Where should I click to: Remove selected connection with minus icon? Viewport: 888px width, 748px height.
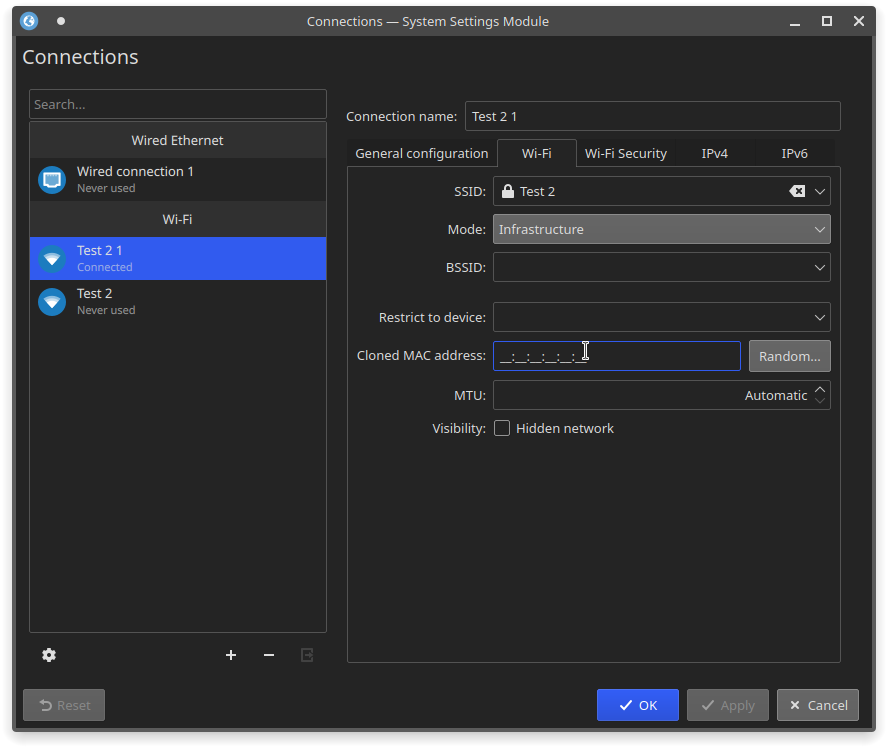click(269, 655)
